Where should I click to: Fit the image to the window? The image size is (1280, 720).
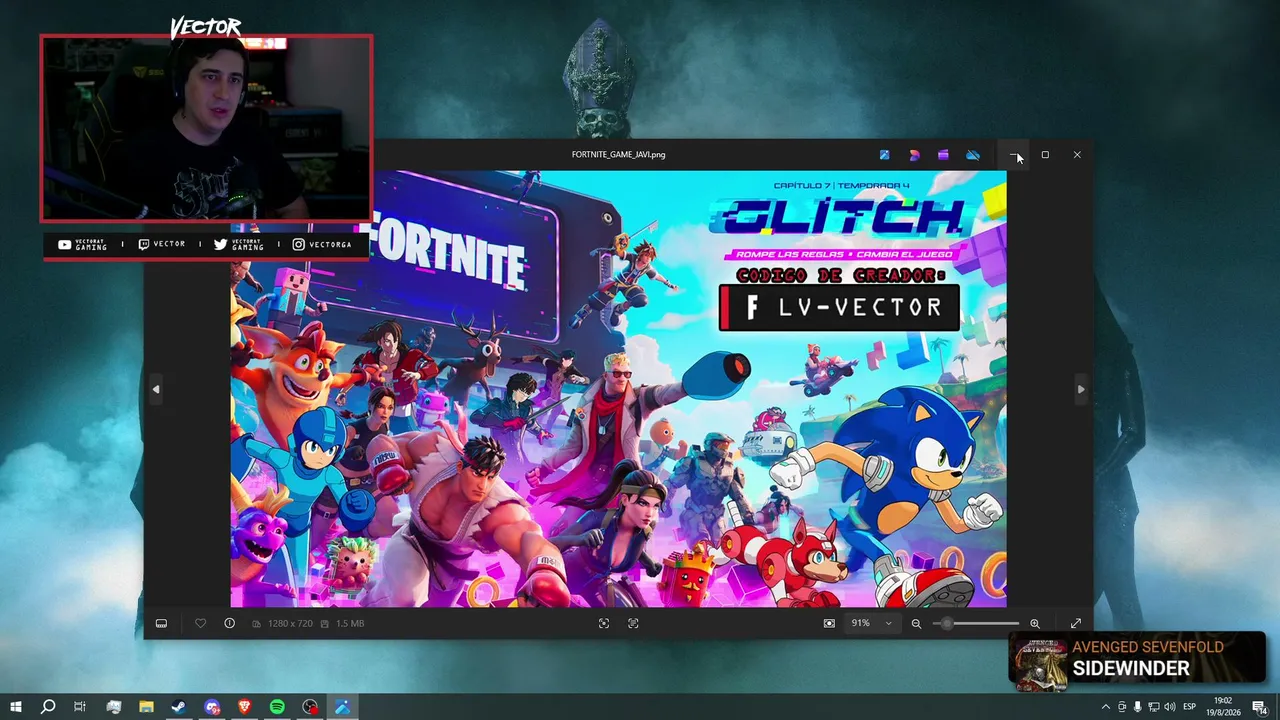pos(829,623)
